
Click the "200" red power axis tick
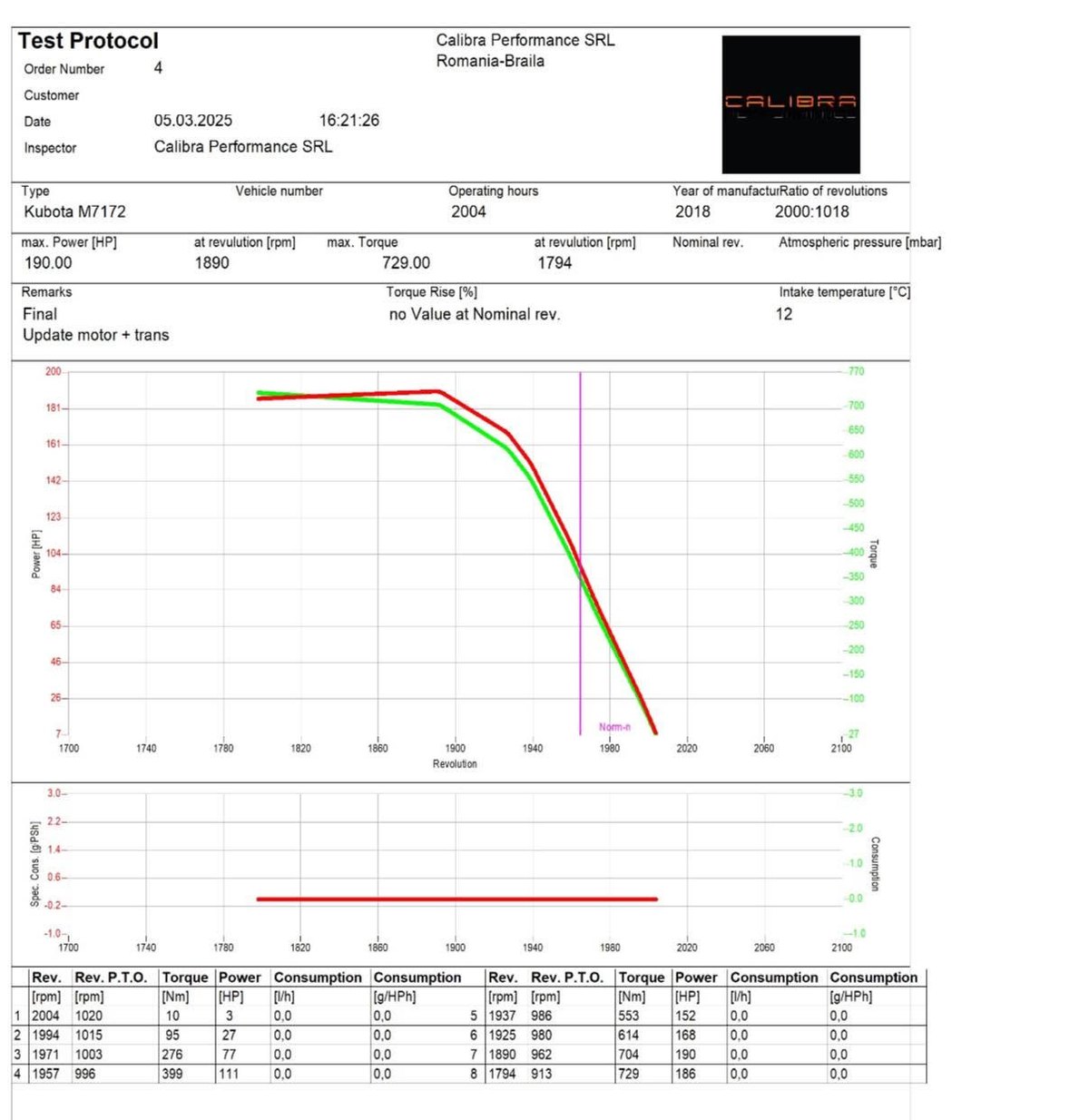[54, 371]
